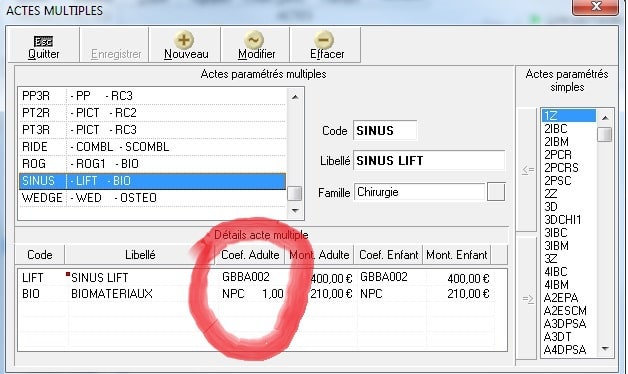Click NPC 1,00 in Coef. Adulte column

tap(253, 294)
